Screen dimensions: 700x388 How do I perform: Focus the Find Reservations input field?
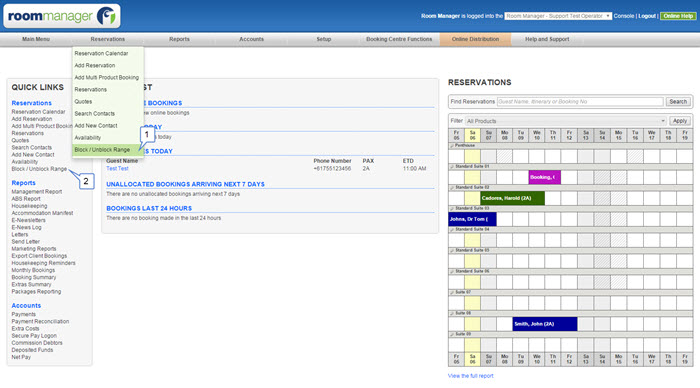point(580,102)
